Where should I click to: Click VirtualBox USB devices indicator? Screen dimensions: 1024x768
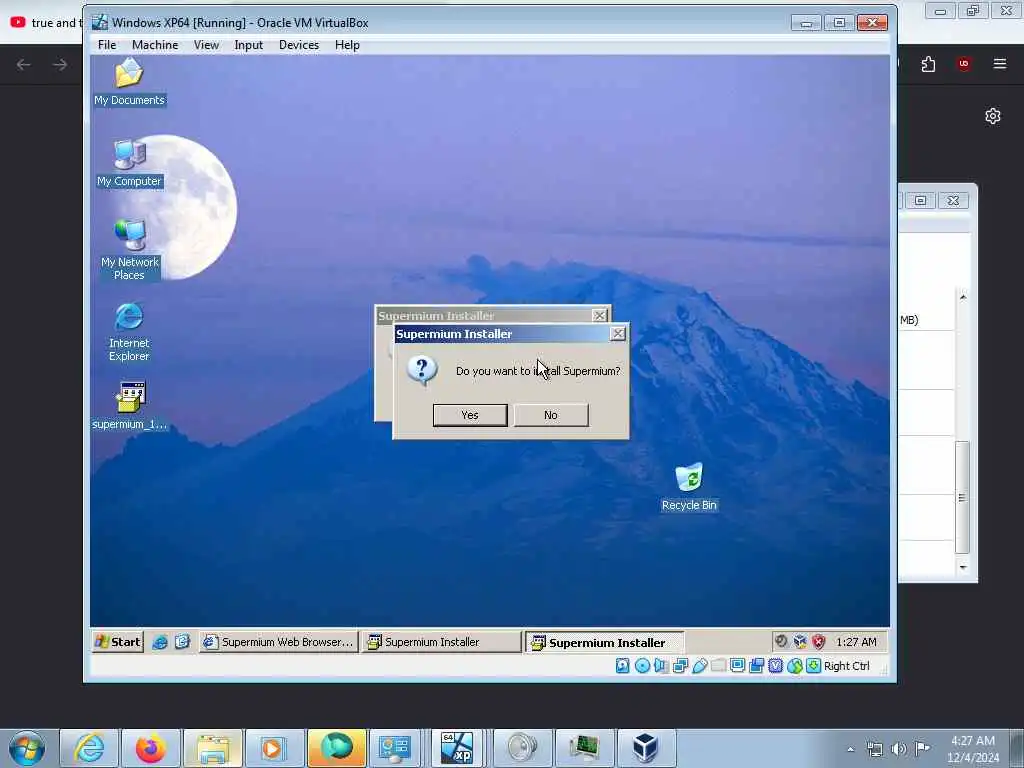[x=699, y=665]
